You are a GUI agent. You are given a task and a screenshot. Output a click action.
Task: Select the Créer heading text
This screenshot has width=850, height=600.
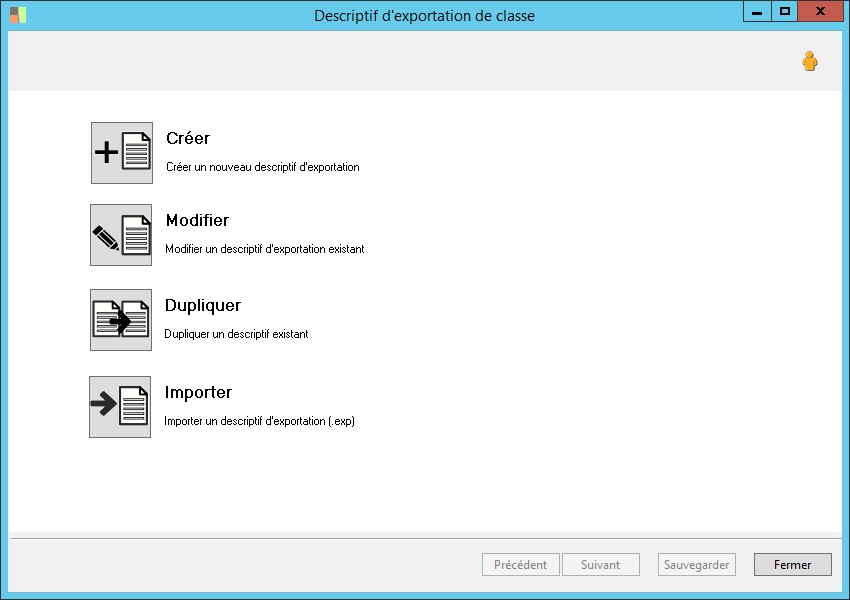pos(188,138)
